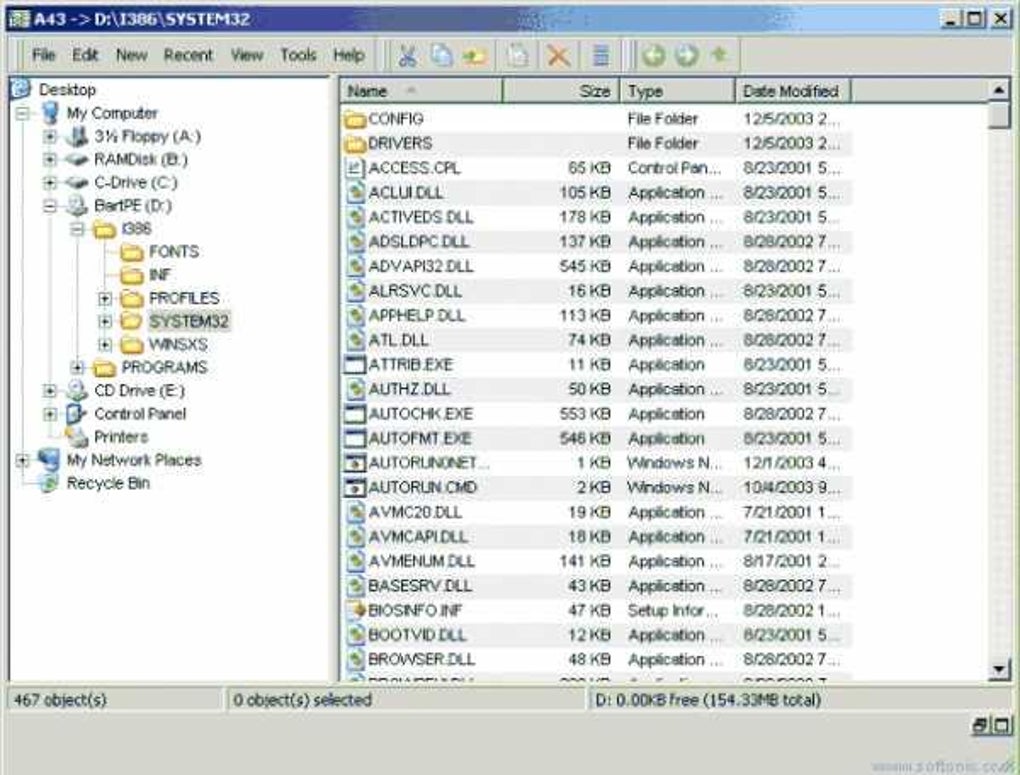Image resolution: width=1020 pixels, height=775 pixels.
Task: Select the ALRSVC.DLL file
Action: [x=596, y=291]
